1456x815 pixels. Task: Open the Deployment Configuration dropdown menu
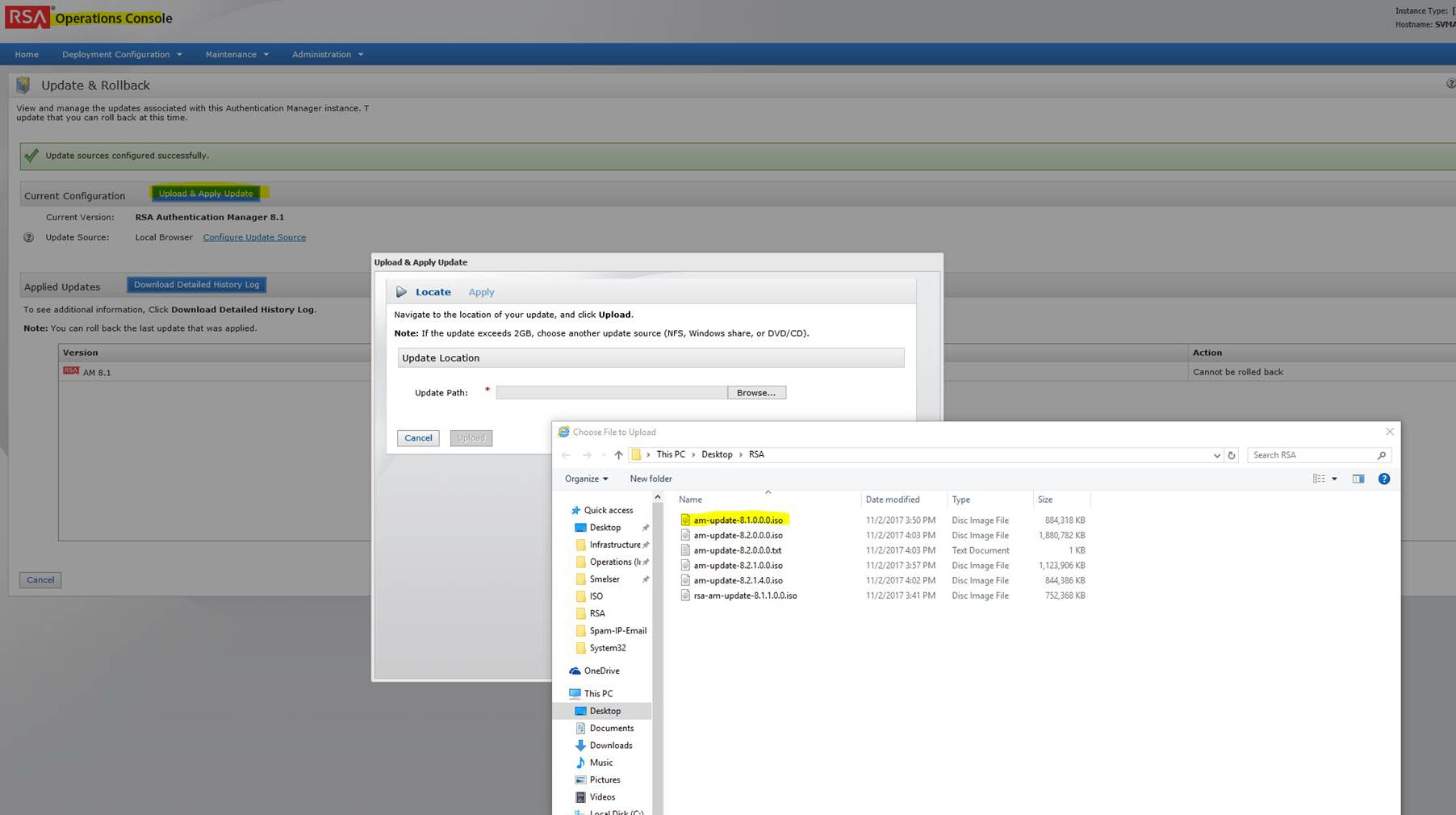tap(122, 55)
